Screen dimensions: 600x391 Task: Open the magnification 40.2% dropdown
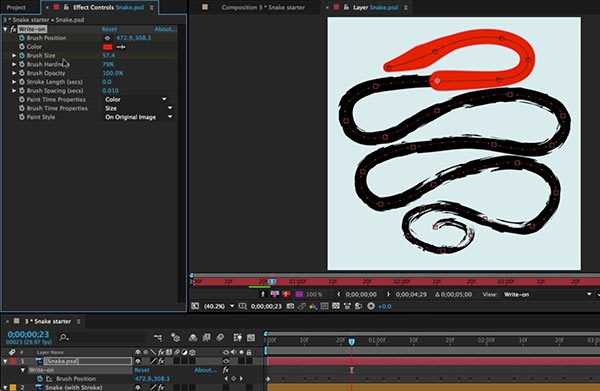219,306
